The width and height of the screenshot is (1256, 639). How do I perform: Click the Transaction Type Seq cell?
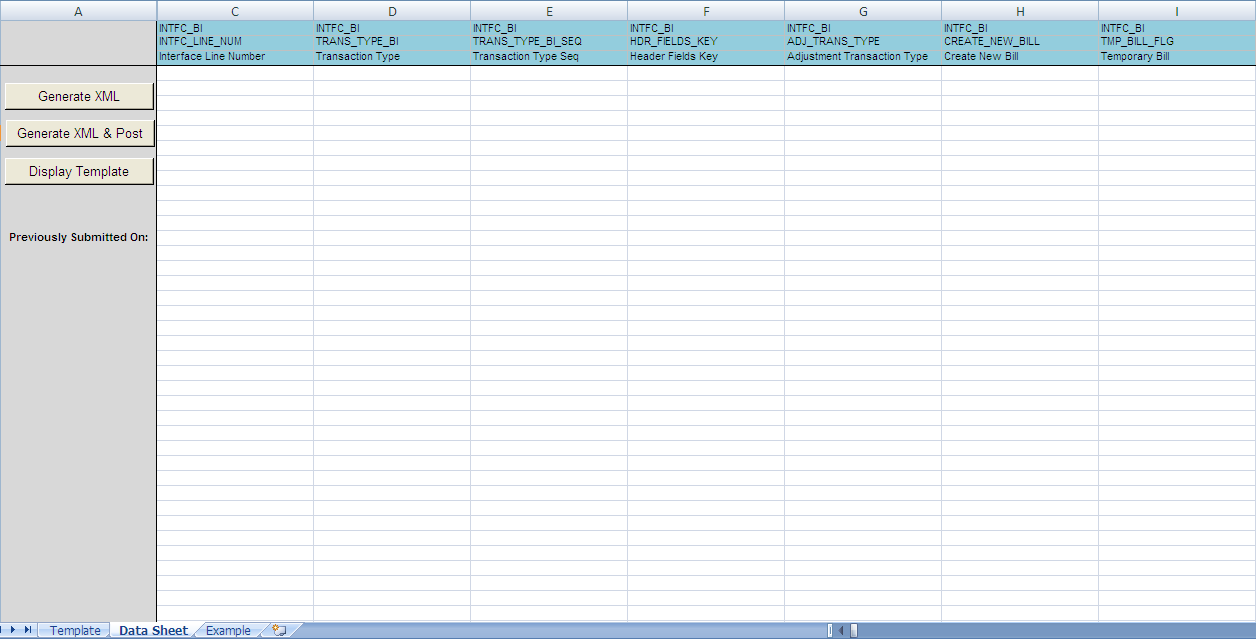(549, 57)
